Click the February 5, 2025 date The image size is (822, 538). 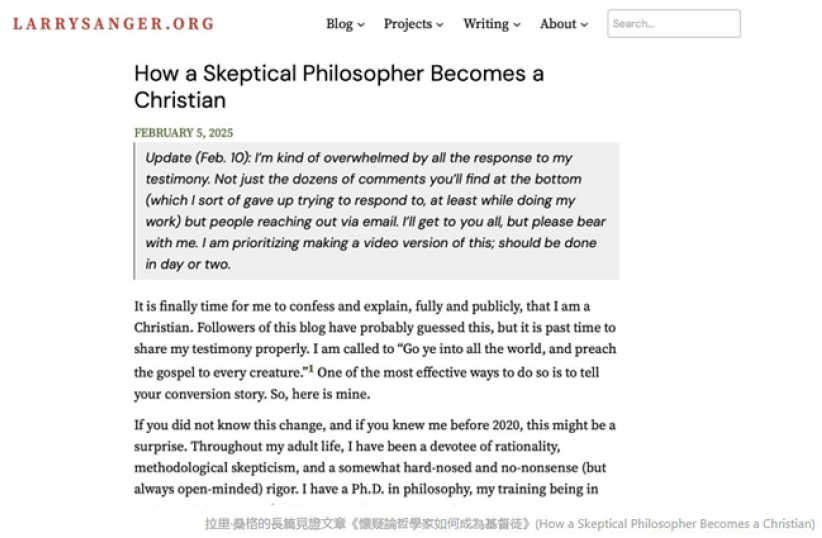[x=184, y=132]
